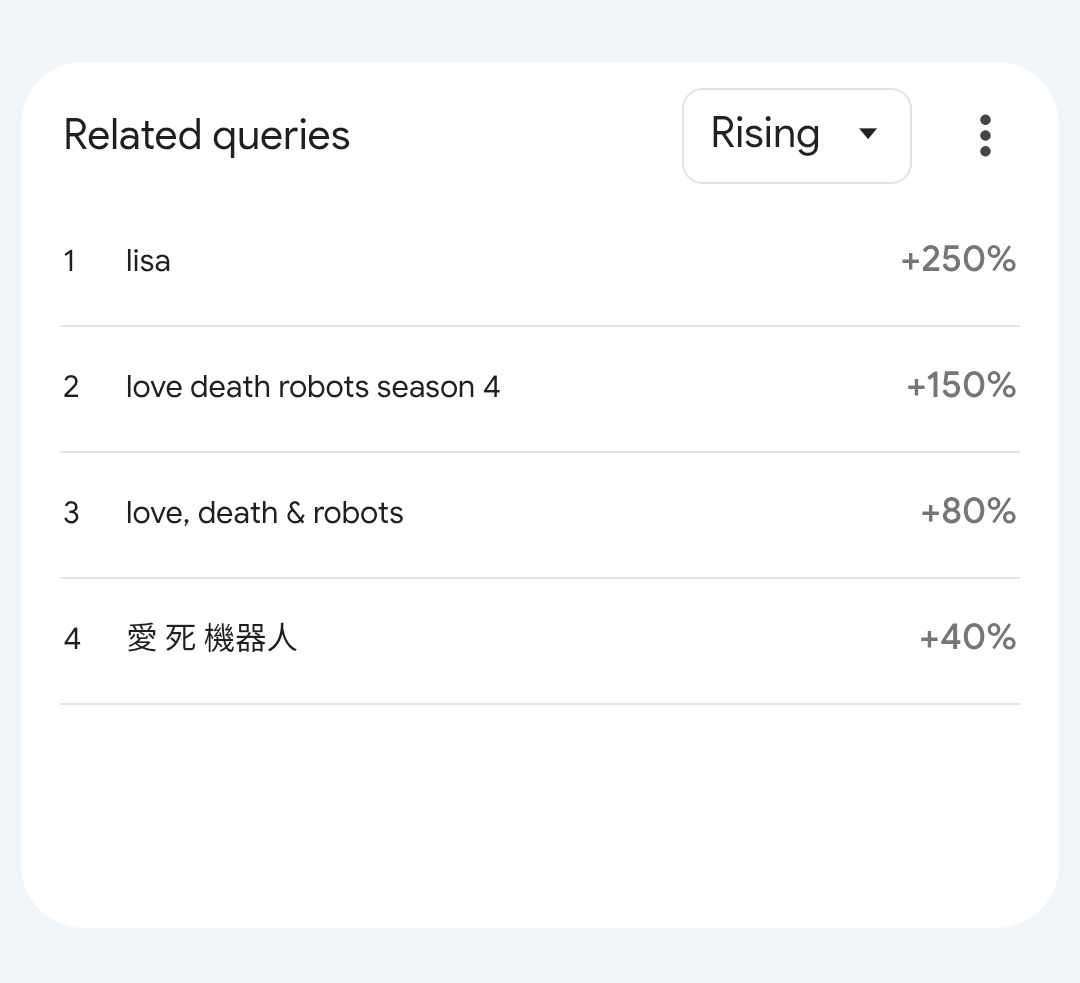The image size is (1080, 983).
Task: Click the dropdown arrow beside Rising
Action: [868, 134]
